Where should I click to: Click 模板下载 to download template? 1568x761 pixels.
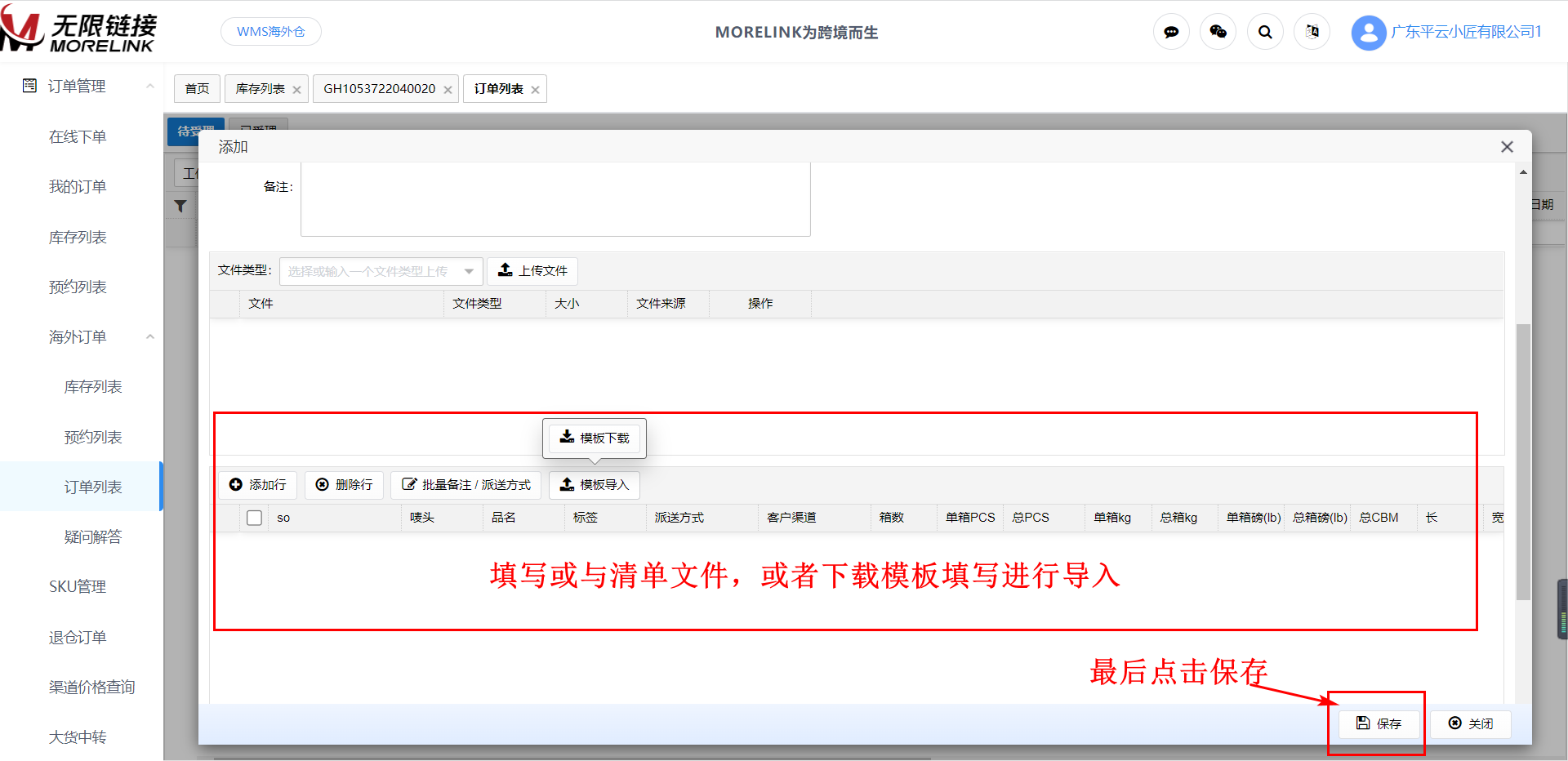tap(595, 438)
